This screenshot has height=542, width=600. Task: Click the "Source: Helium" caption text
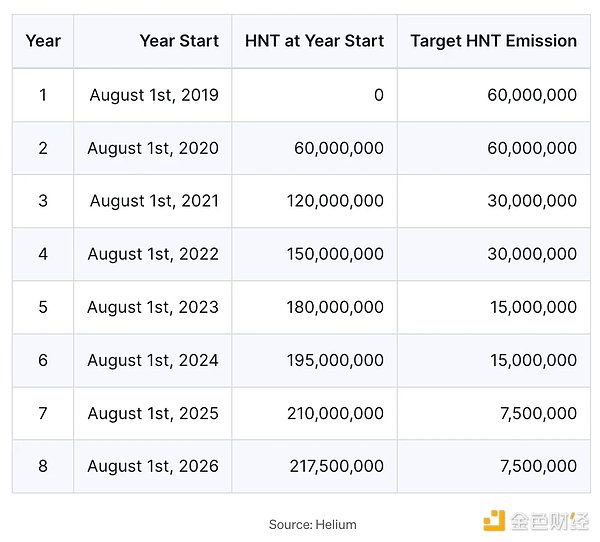(x=312, y=524)
